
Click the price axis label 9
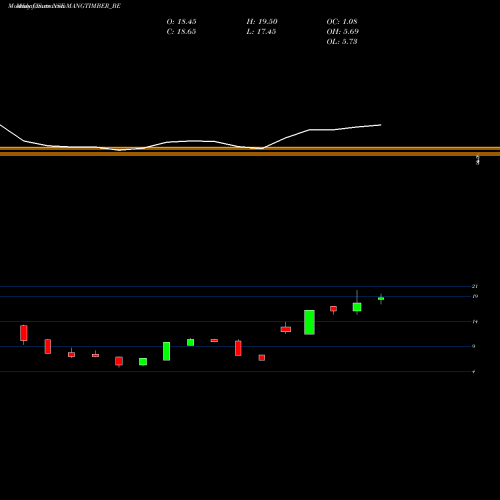(x=474, y=346)
